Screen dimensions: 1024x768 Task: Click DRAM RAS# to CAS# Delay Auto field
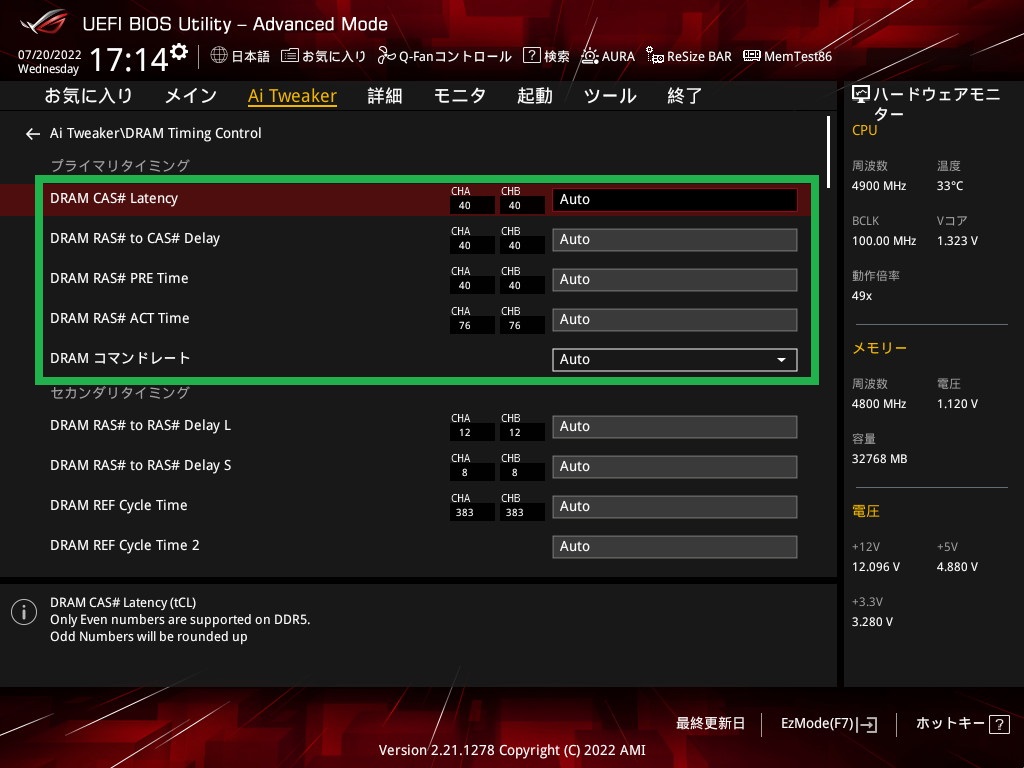click(675, 240)
